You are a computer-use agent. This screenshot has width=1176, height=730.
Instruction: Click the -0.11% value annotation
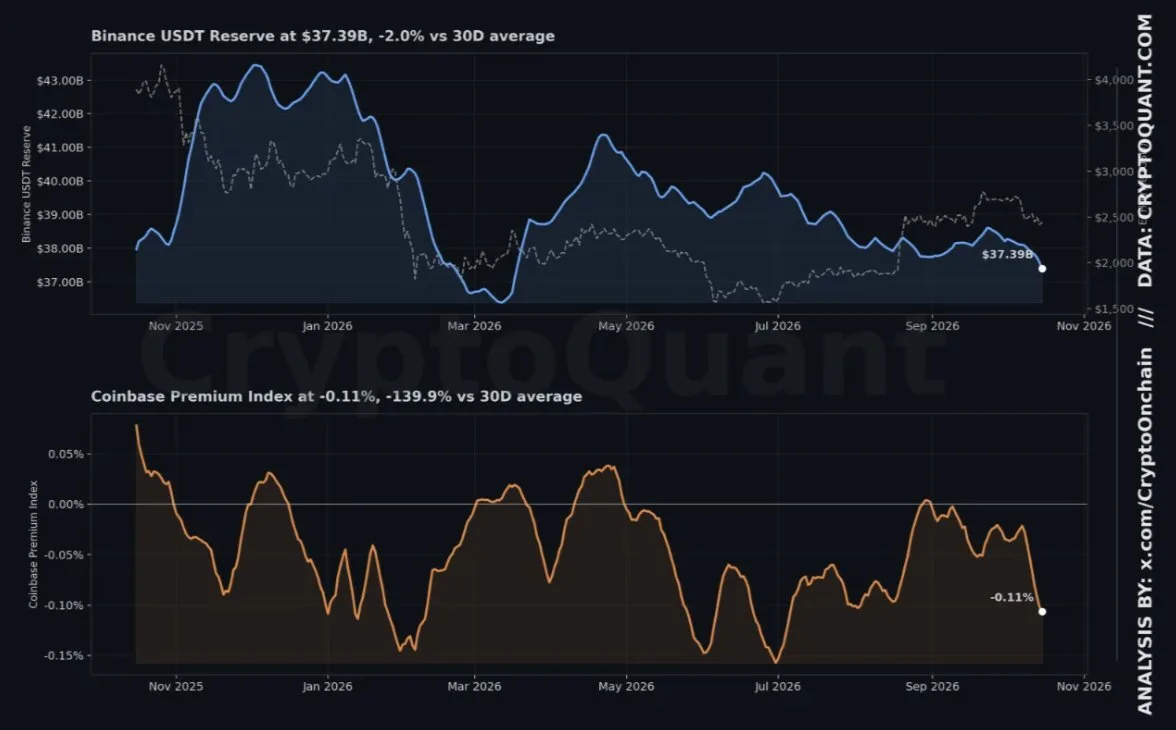1012,597
